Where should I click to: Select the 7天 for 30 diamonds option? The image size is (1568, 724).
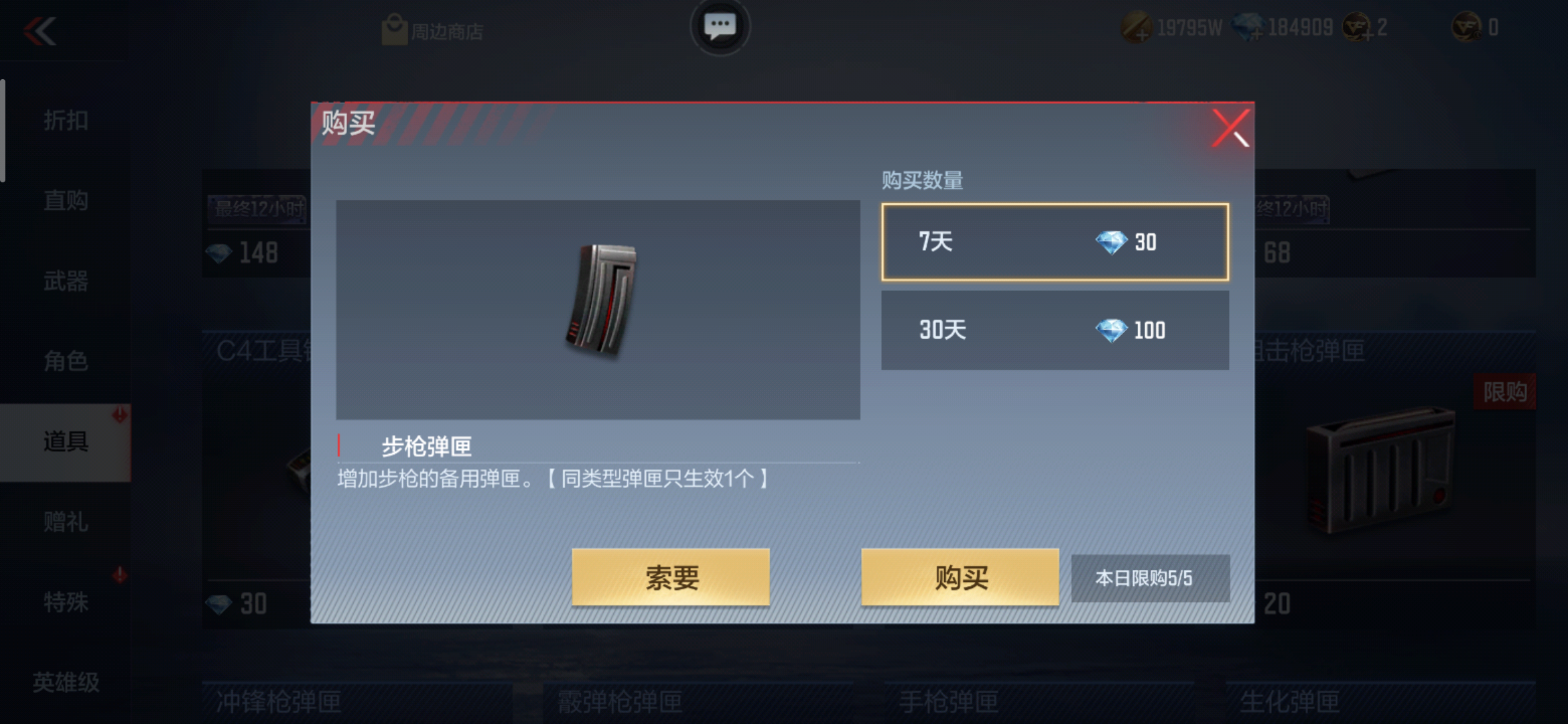pyautogui.click(x=1055, y=242)
